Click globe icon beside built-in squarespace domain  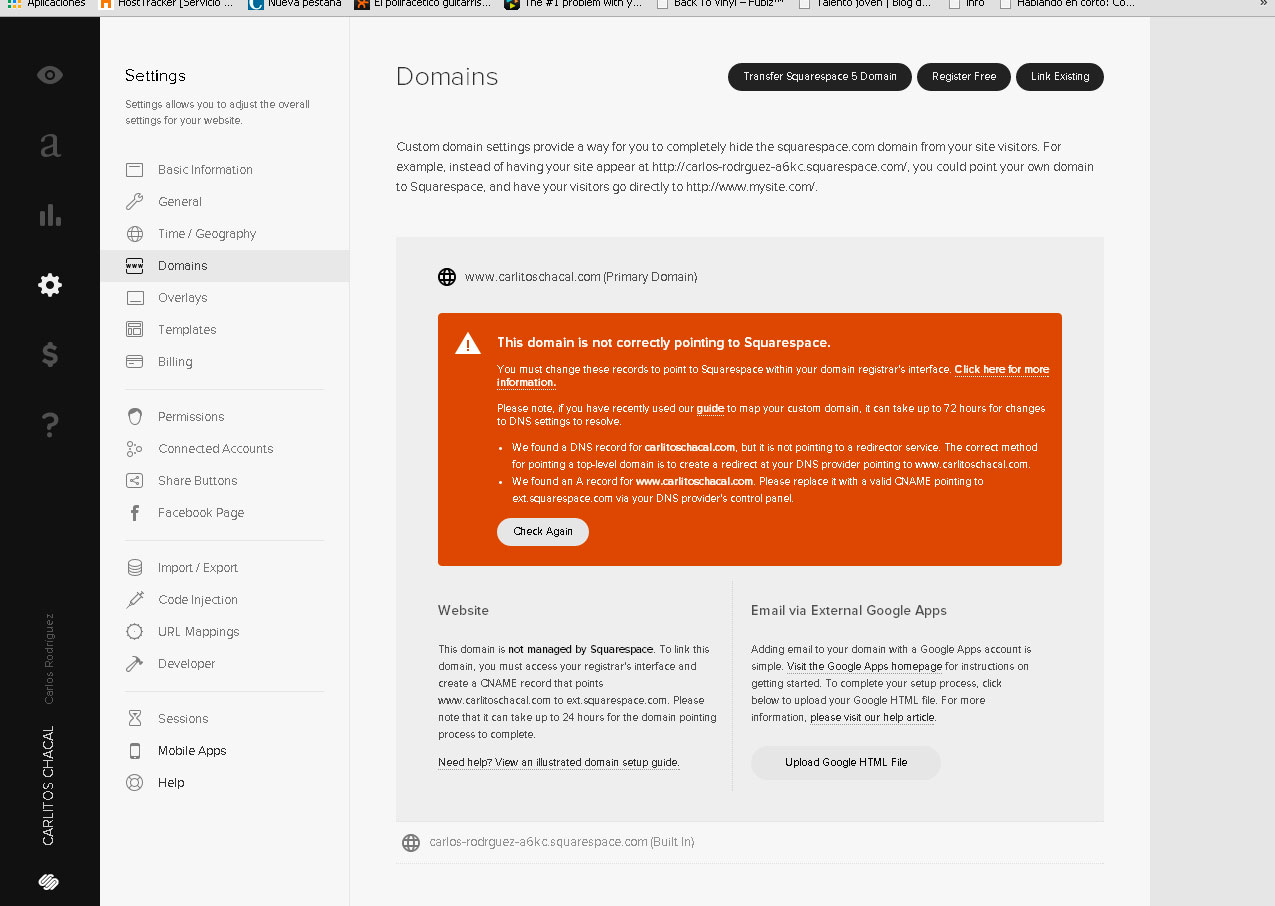click(410, 843)
